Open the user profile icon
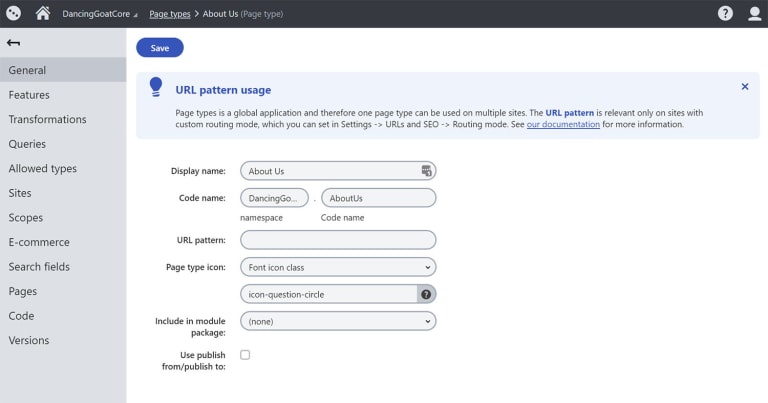Image resolution: width=768 pixels, height=403 pixels. tap(754, 13)
